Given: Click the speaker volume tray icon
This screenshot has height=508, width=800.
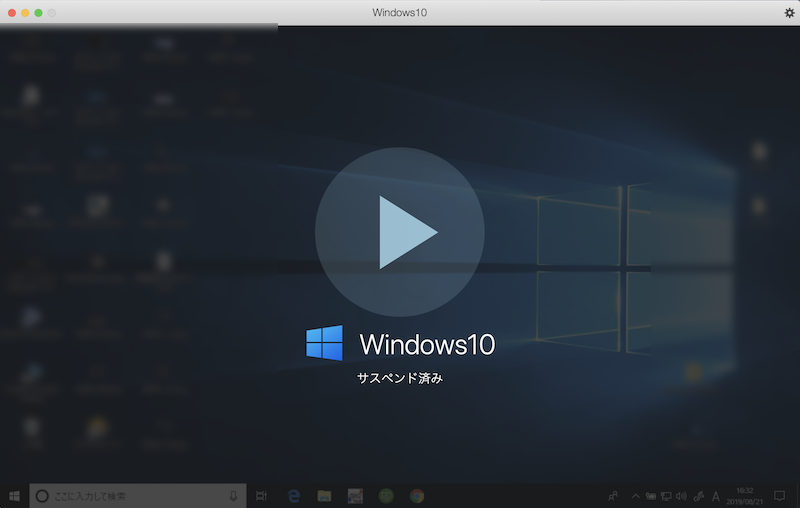Looking at the screenshot, I should pos(681,495).
